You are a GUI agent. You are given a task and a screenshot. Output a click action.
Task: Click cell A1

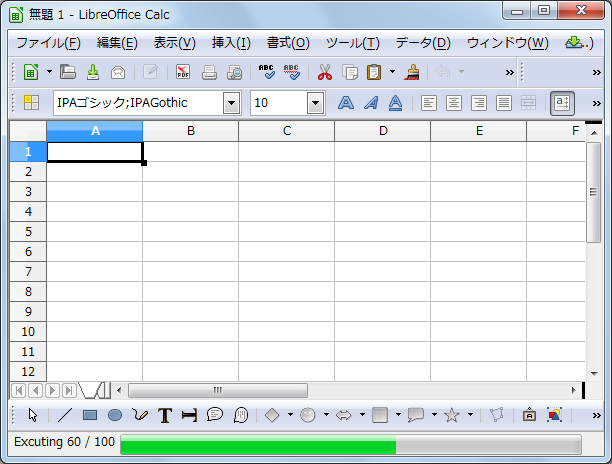point(95,151)
